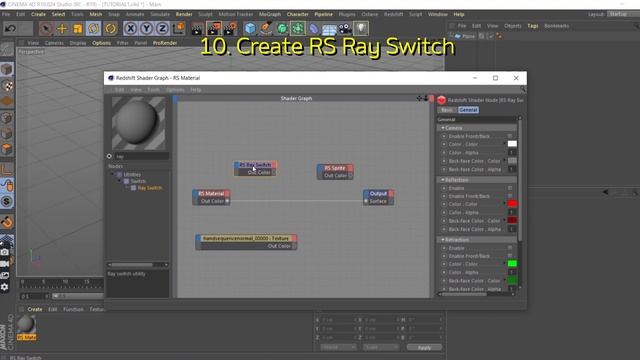
Task: Open dropdown arrow beside Reflection red color
Action: [x=505, y=204]
